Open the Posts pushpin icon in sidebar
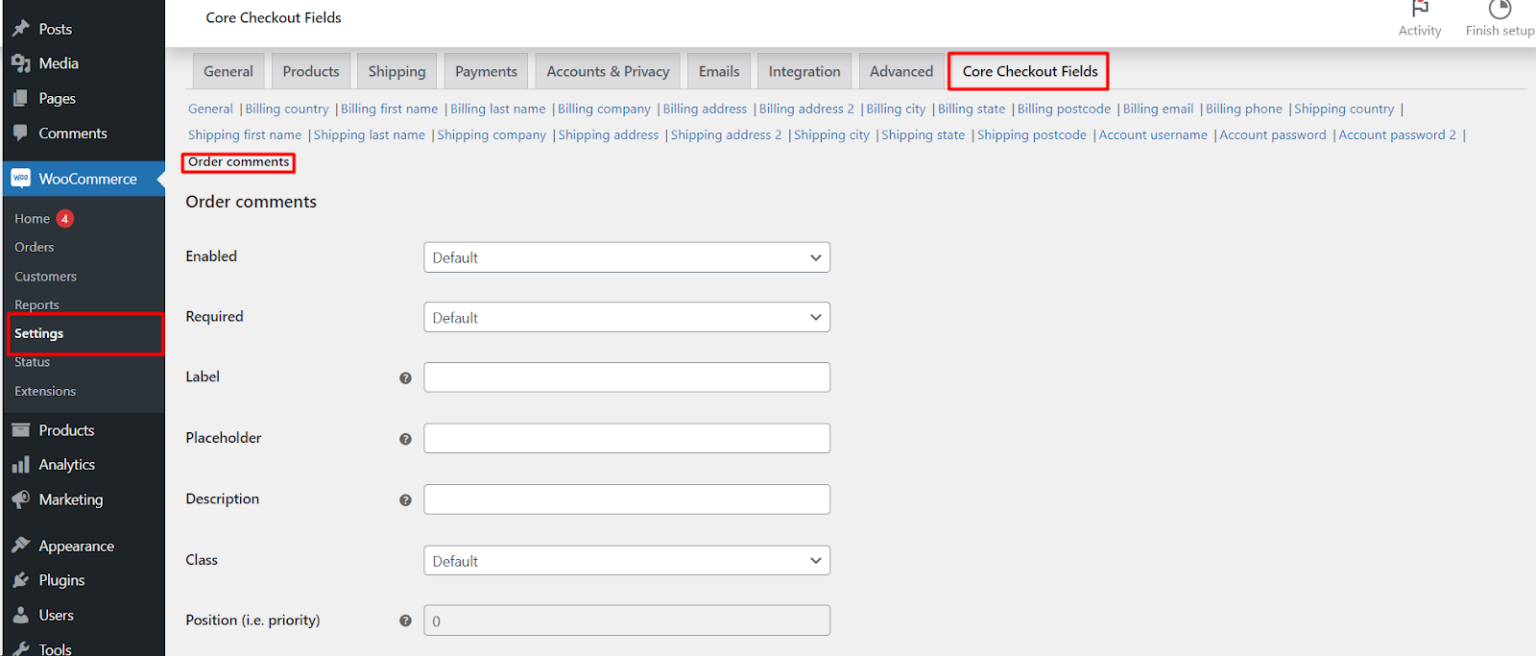 (x=20, y=28)
